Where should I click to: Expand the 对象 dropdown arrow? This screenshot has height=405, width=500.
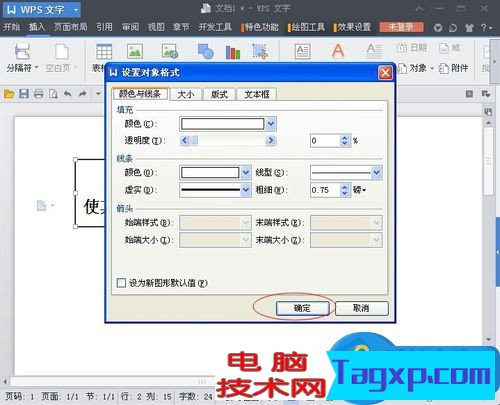click(x=432, y=68)
